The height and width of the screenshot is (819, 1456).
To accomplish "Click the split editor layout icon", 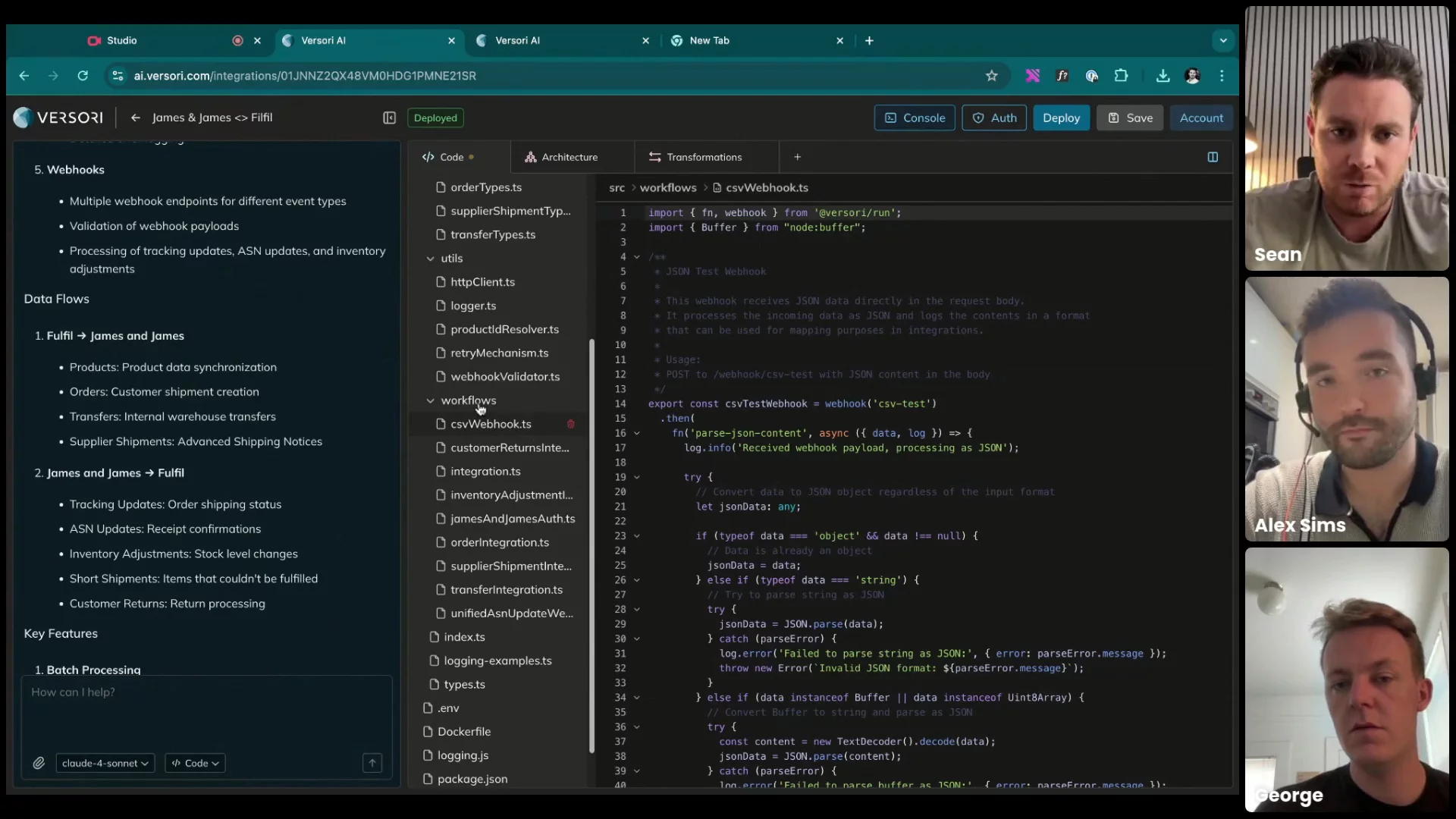I will coord(1213,157).
